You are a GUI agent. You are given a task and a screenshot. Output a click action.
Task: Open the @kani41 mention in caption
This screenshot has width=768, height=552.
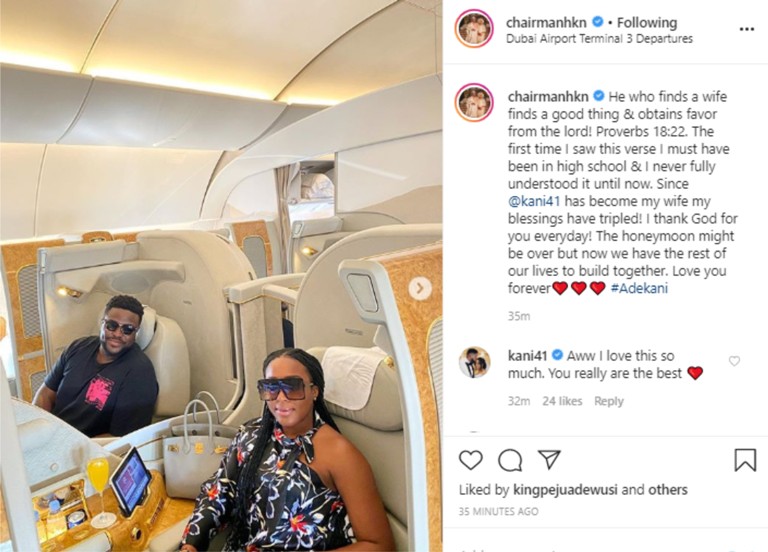[x=534, y=201]
